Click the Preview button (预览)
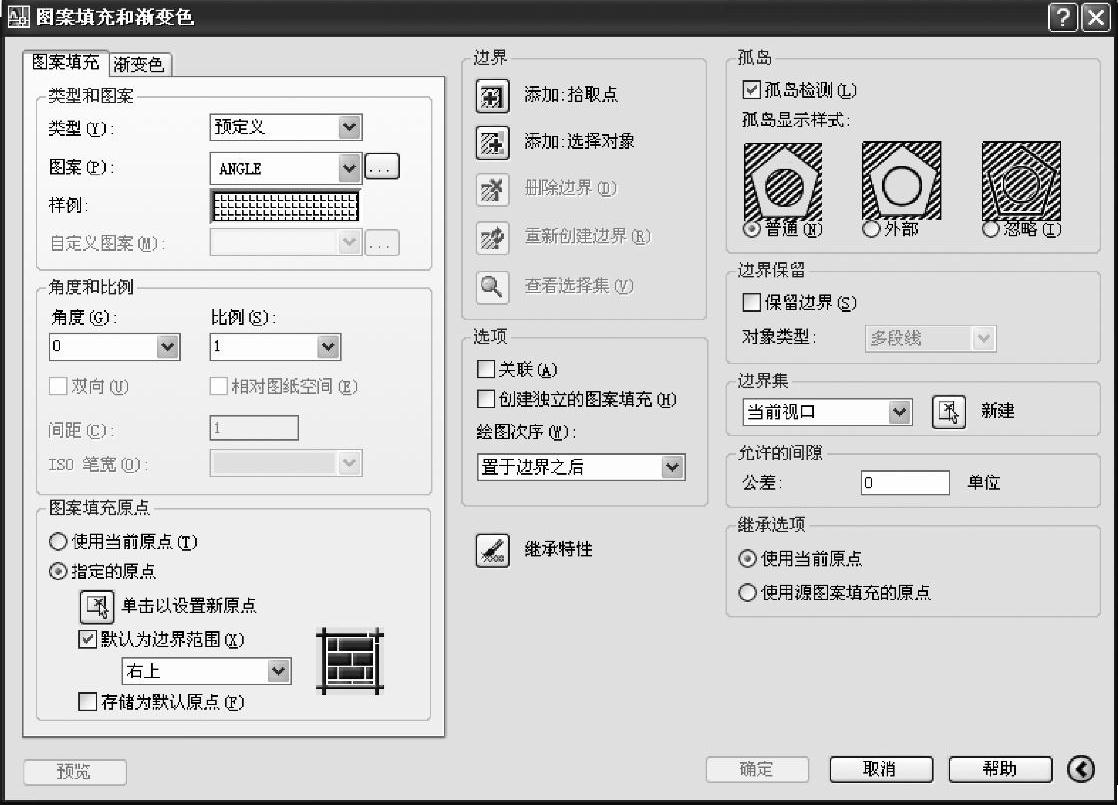Viewport: 1118px width, 805px height. (x=75, y=771)
